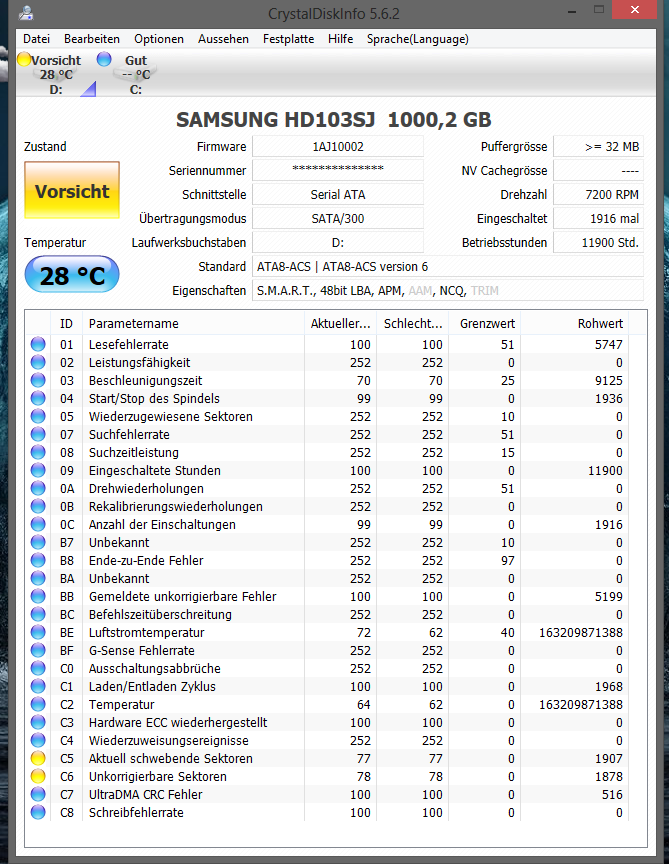Click the drive title SAMSUNG HD103SJ 1000,2 GB
This screenshot has width=669, height=864.
(333, 120)
